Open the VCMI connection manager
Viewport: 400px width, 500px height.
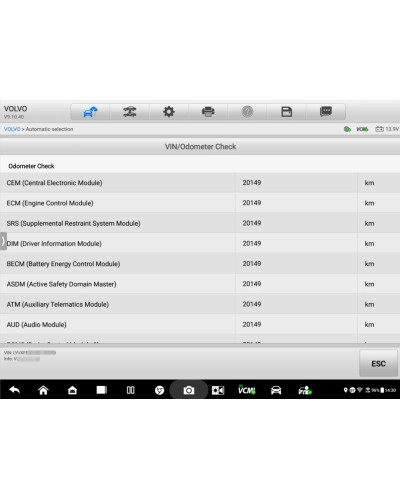point(247,390)
